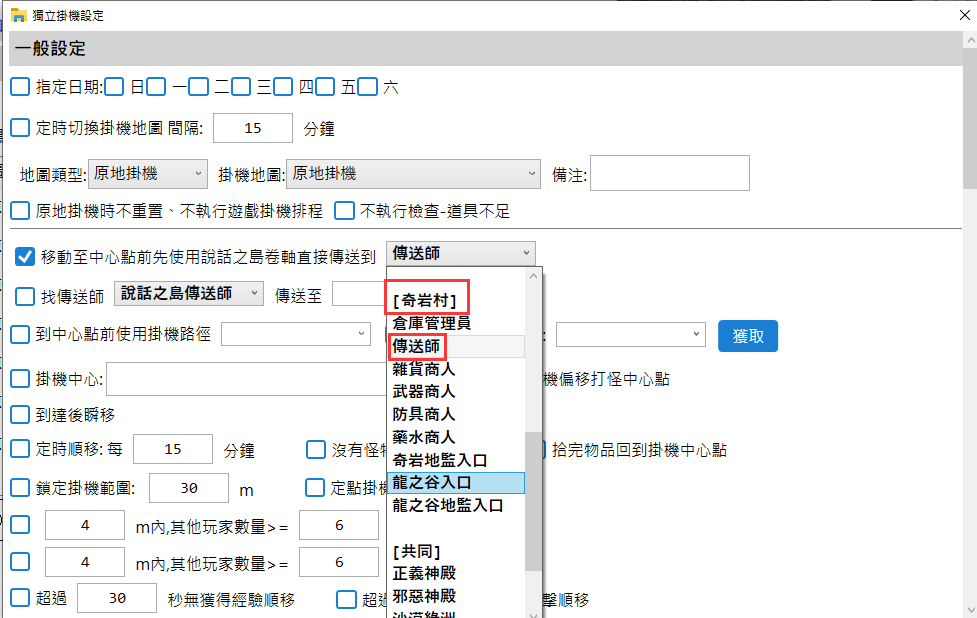Click the dropdown list scrollbar thumb
Viewport: 977px width, 618px height.
coord(533,500)
